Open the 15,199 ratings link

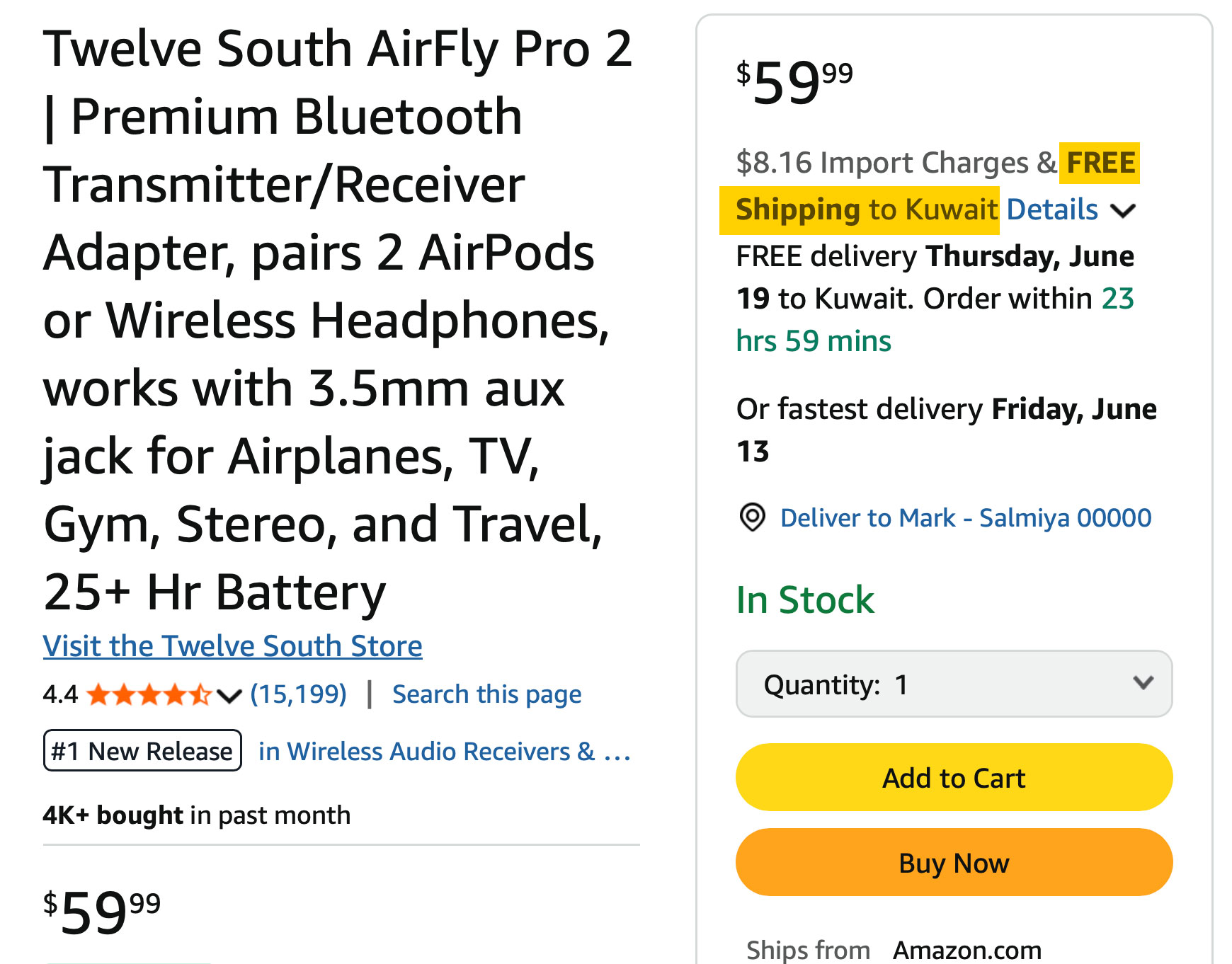coord(299,694)
